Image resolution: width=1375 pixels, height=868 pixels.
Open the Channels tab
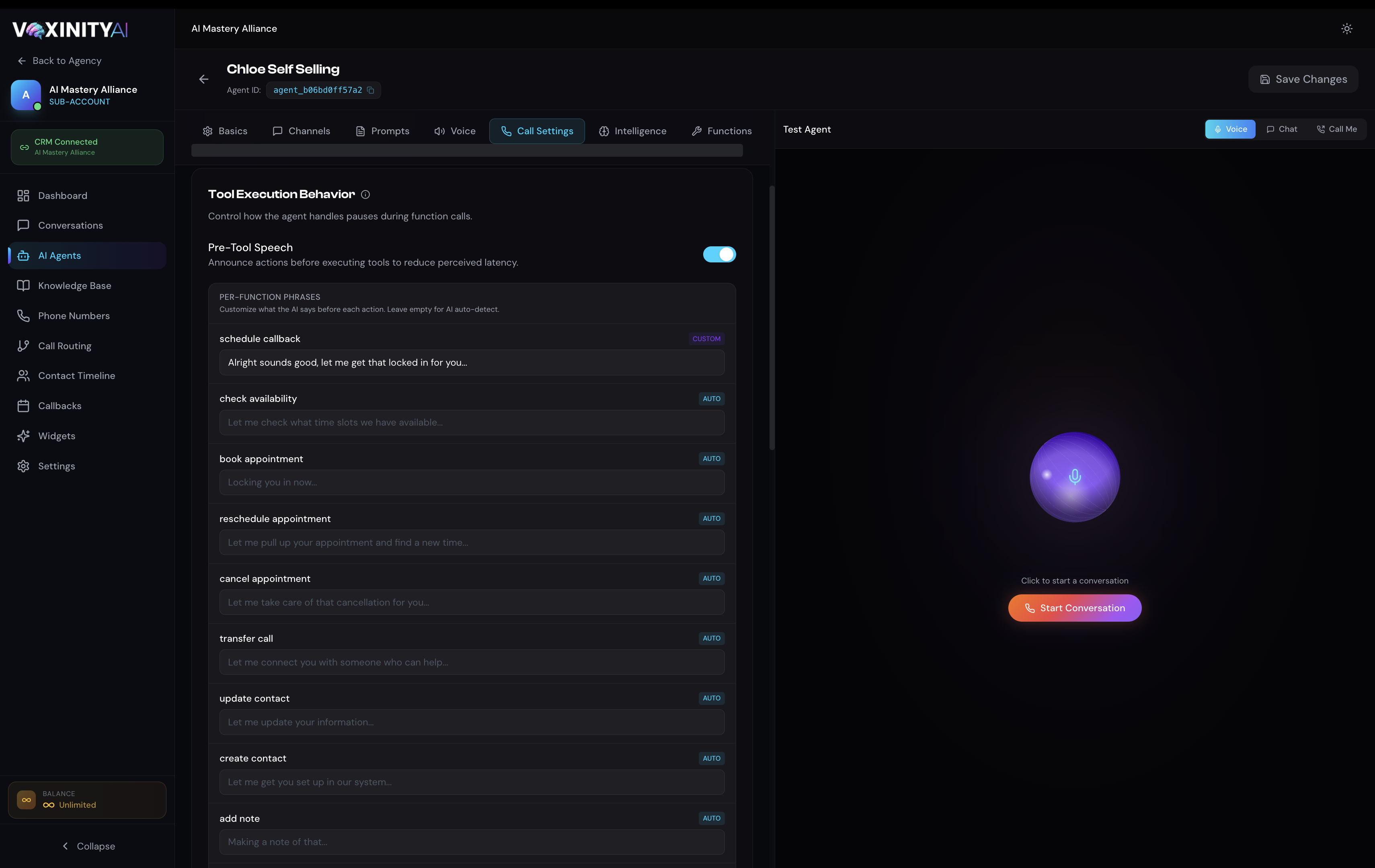(x=302, y=131)
